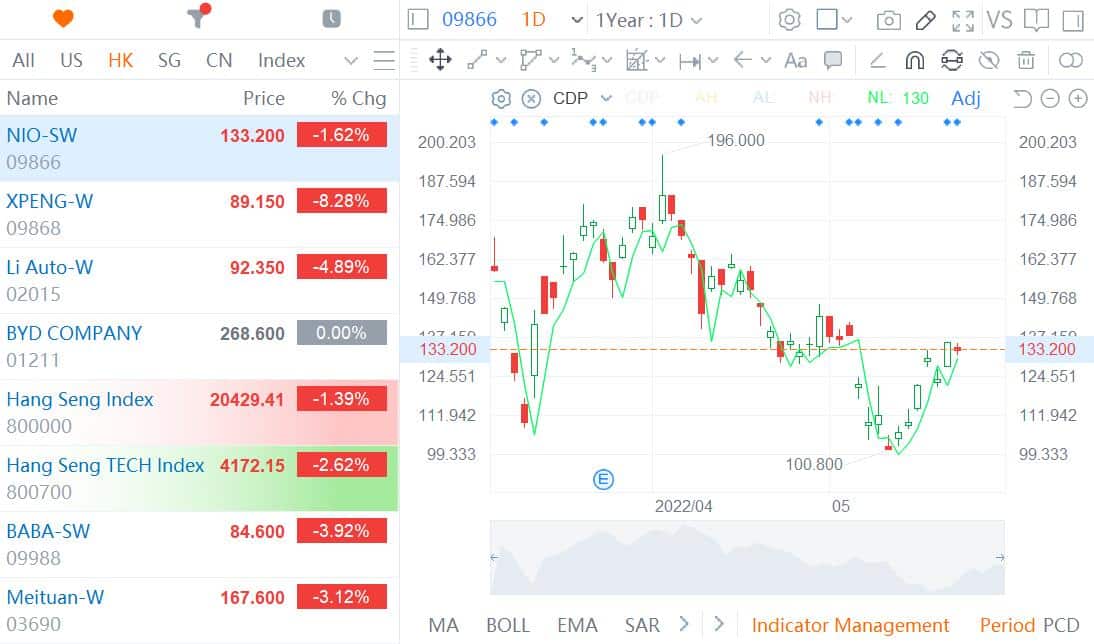Select the Aa text annotation tool
1094x644 pixels.
[x=795, y=60]
